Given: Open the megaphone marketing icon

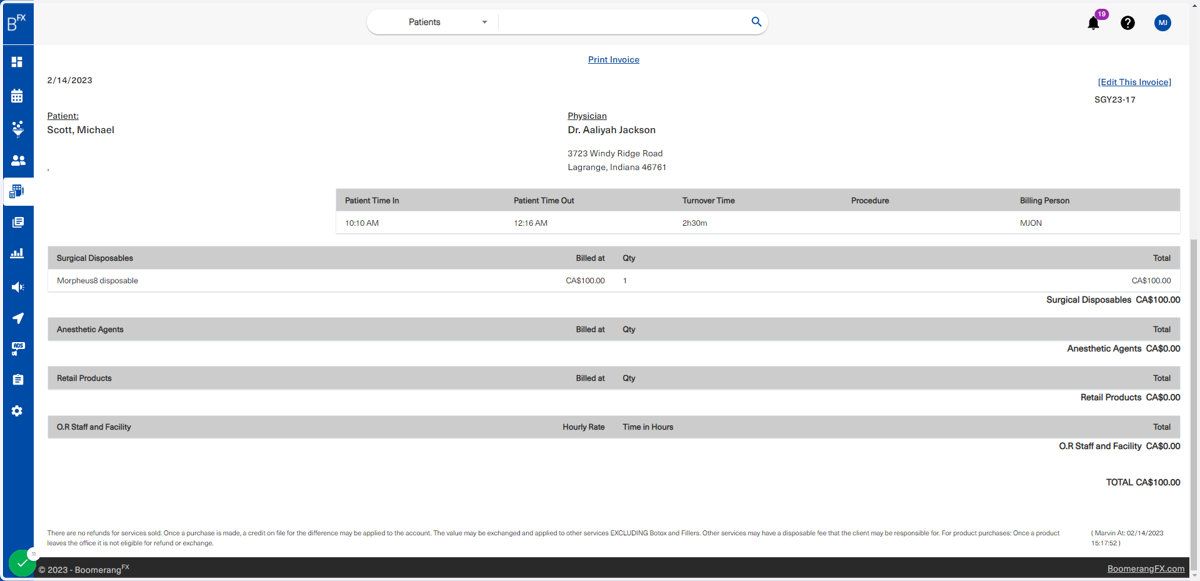Looking at the screenshot, I should point(17,287).
